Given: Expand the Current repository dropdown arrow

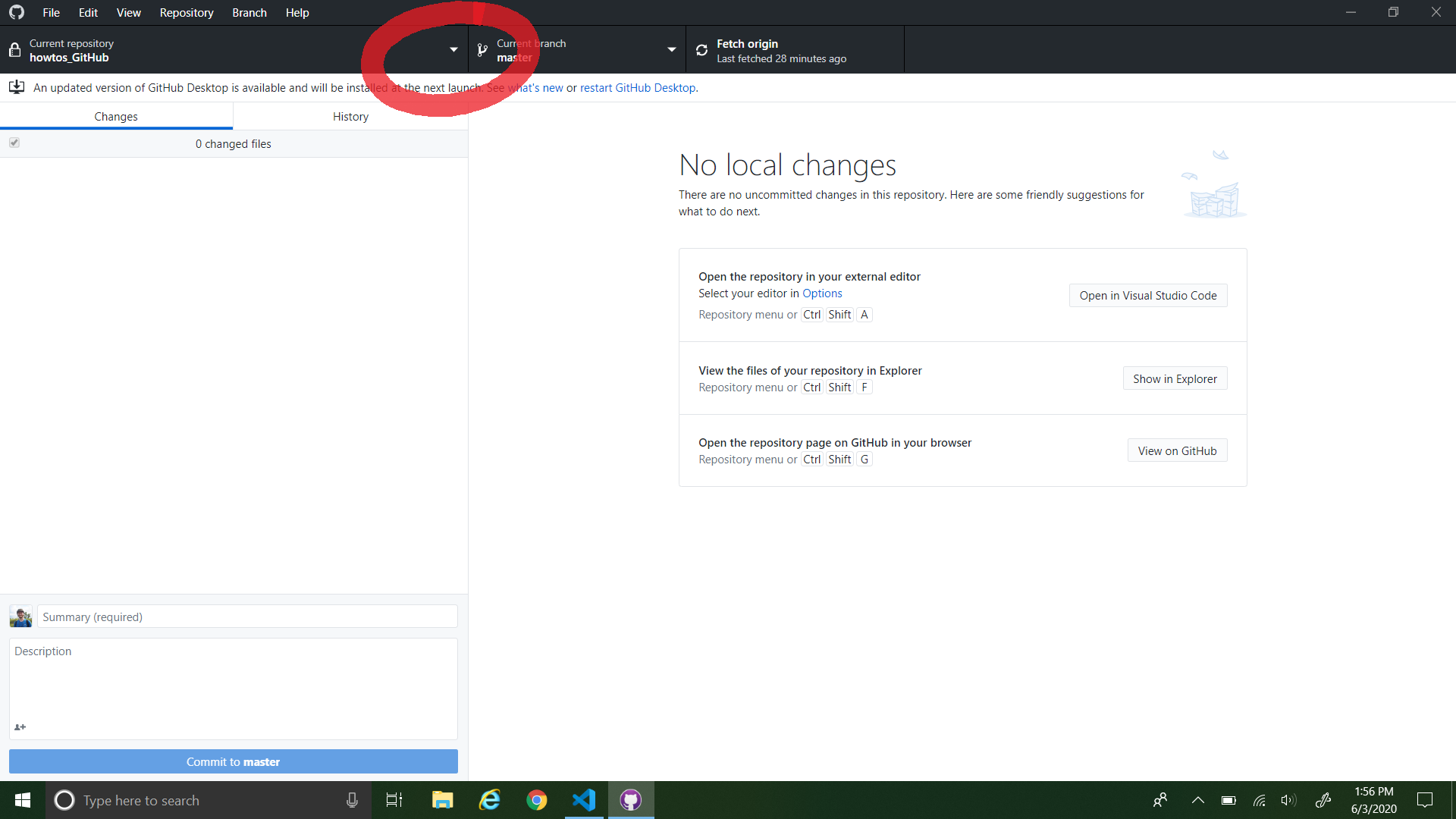Looking at the screenshot, I should [453, 50].
